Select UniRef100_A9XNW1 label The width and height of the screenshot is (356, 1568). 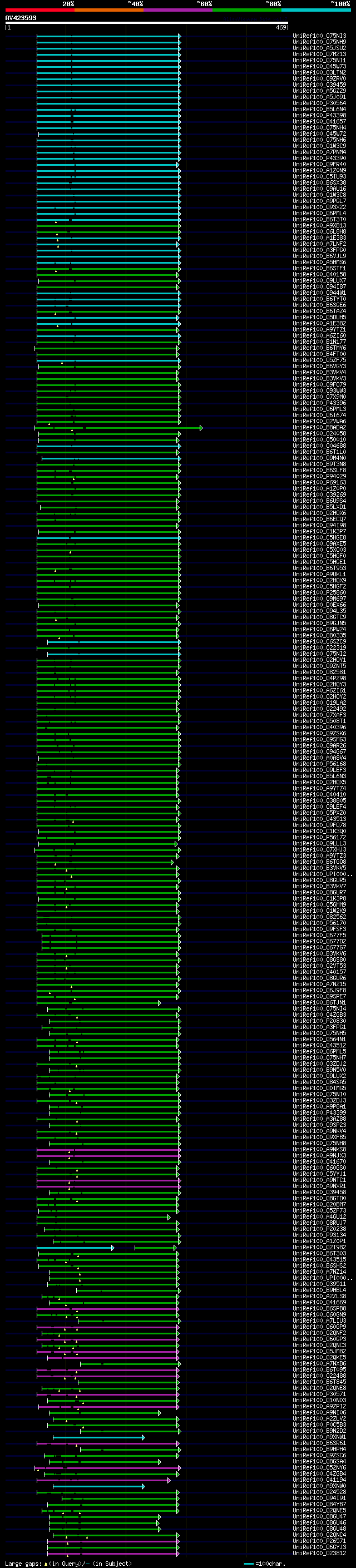[319, 1437]
